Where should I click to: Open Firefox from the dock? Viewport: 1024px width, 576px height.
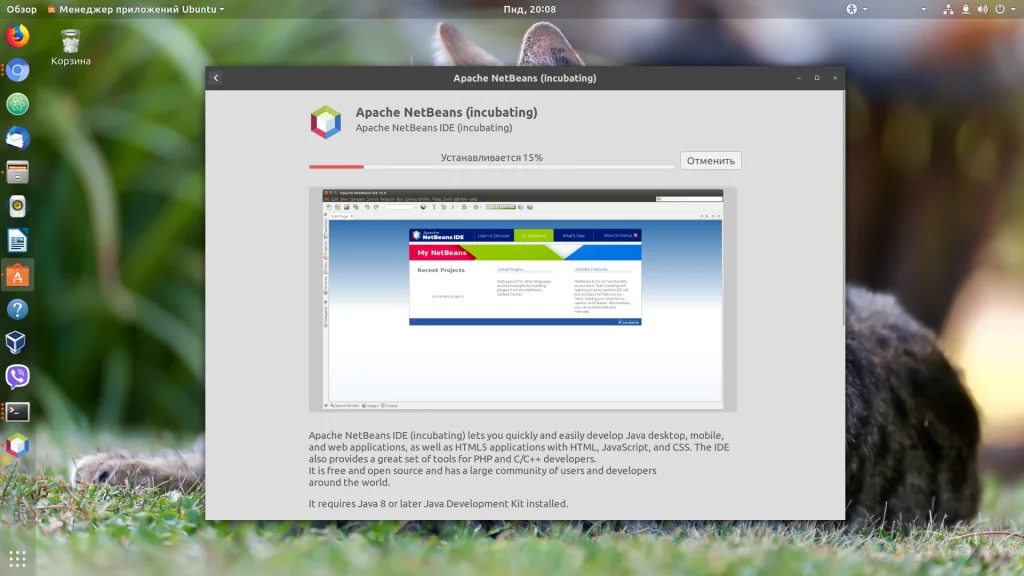point(18,35)
